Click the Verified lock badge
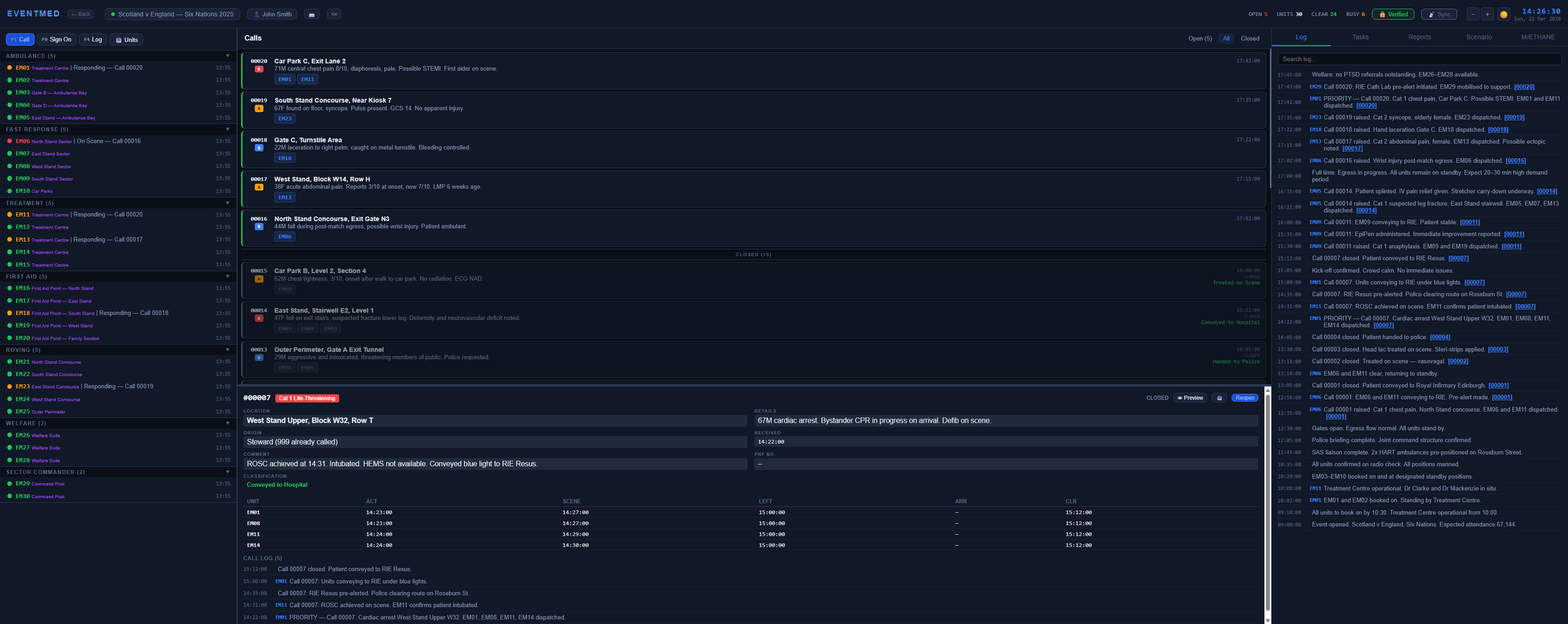Image resolution: width=1568 pixels, height=624 pixels. (1393, 13)
